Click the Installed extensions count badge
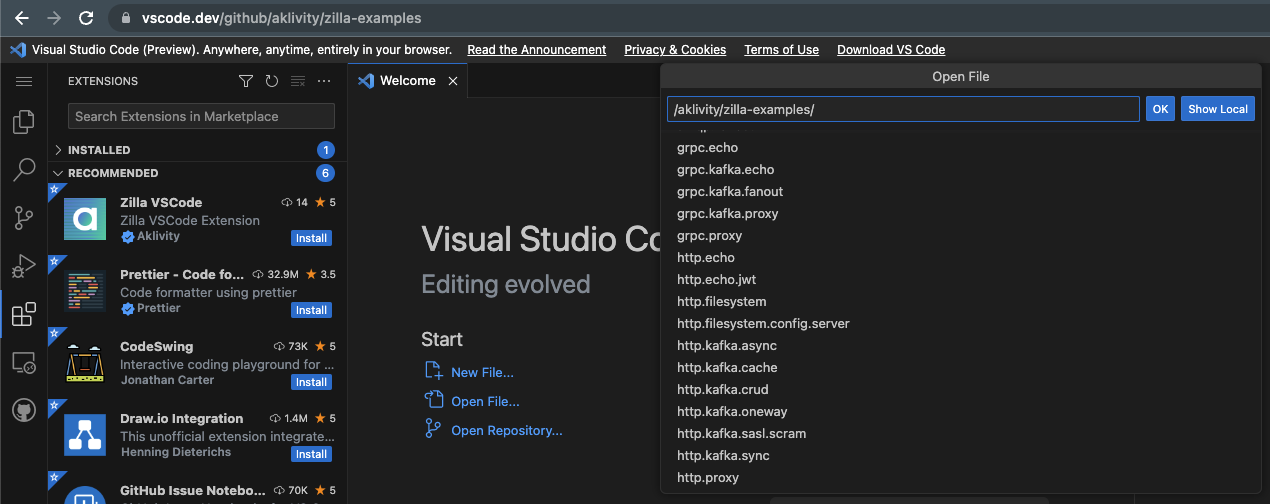This screenshot has height=504, width=1270. pos(325,150)
